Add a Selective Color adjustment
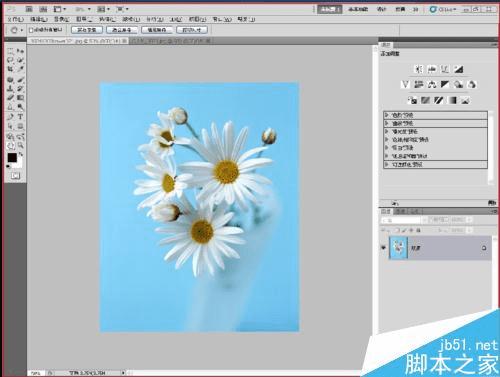The width and height of the screenshot is (500, 377). [466, 100]
